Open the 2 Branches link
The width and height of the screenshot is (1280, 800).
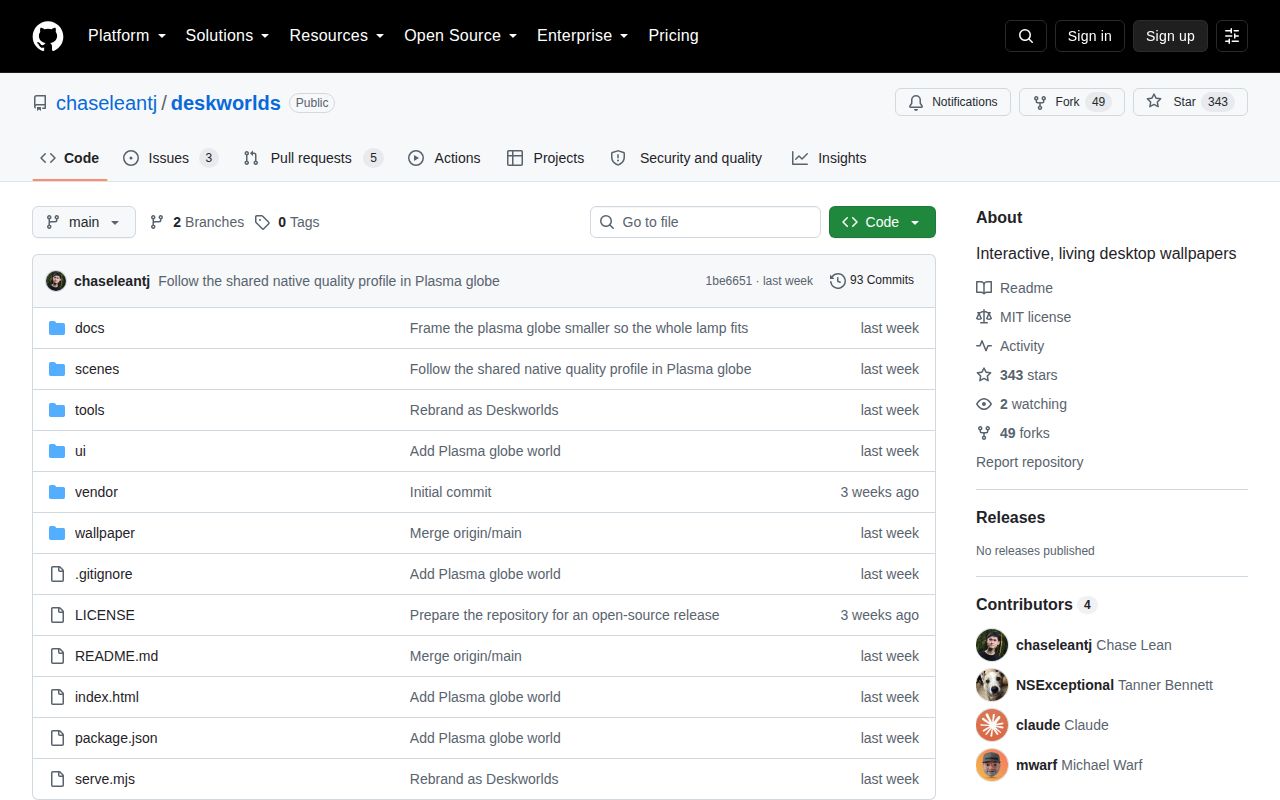coord(197,222)
